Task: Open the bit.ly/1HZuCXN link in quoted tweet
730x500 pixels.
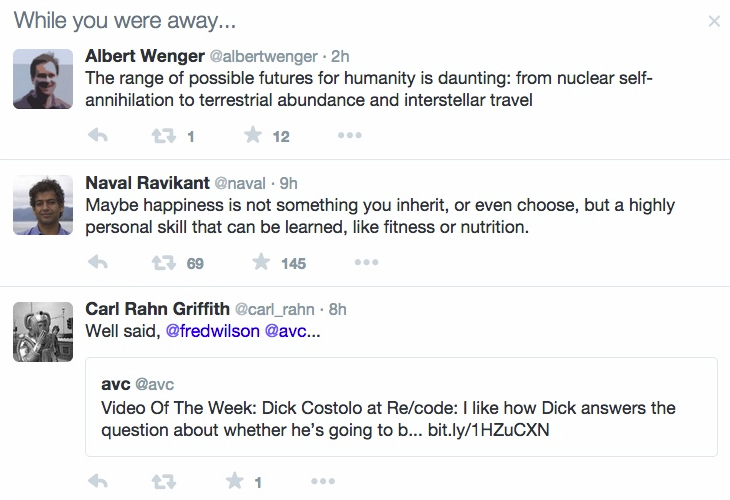Action: pyautogui.click(x=488, y=430)
